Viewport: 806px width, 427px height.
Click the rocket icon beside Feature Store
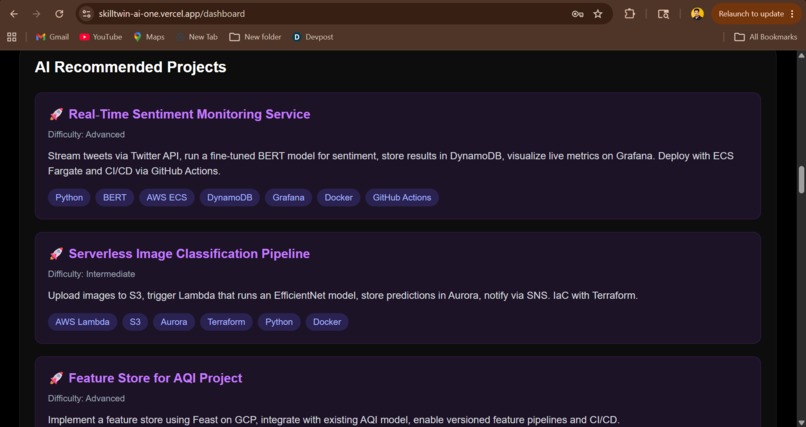[56, 378]
